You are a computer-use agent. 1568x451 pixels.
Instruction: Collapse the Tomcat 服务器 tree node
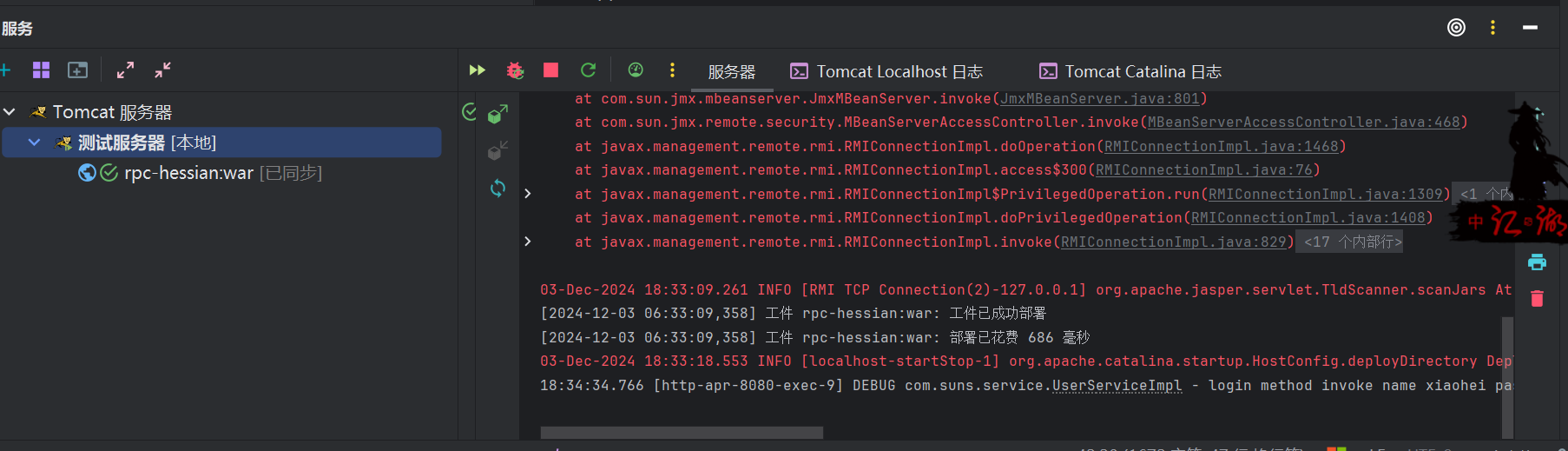tap(10, 112)
